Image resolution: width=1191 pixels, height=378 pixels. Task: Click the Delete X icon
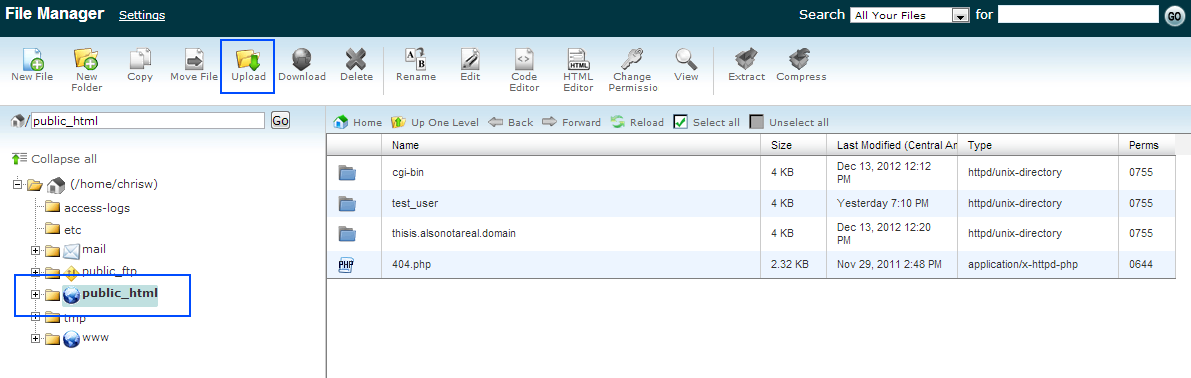coord(356,59)
